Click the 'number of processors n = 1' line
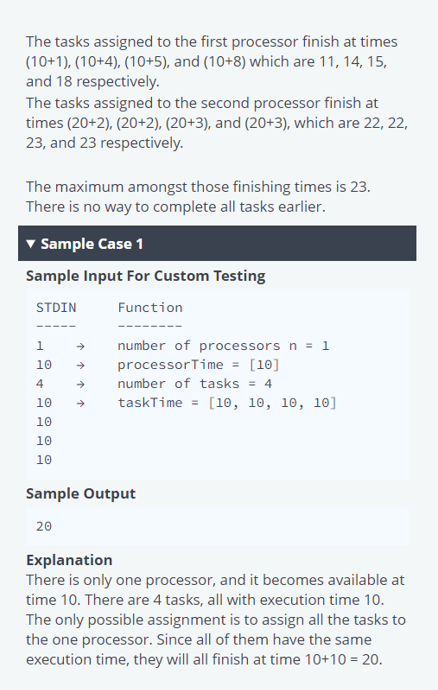 [223, 346]
